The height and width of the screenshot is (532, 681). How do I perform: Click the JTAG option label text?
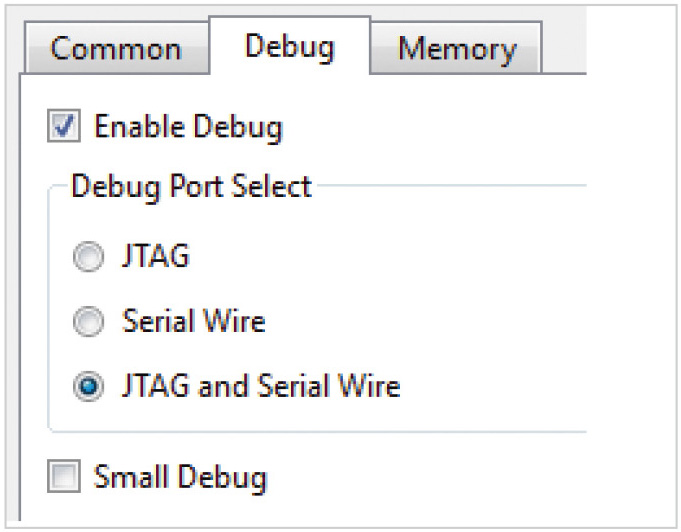[155, 257]
